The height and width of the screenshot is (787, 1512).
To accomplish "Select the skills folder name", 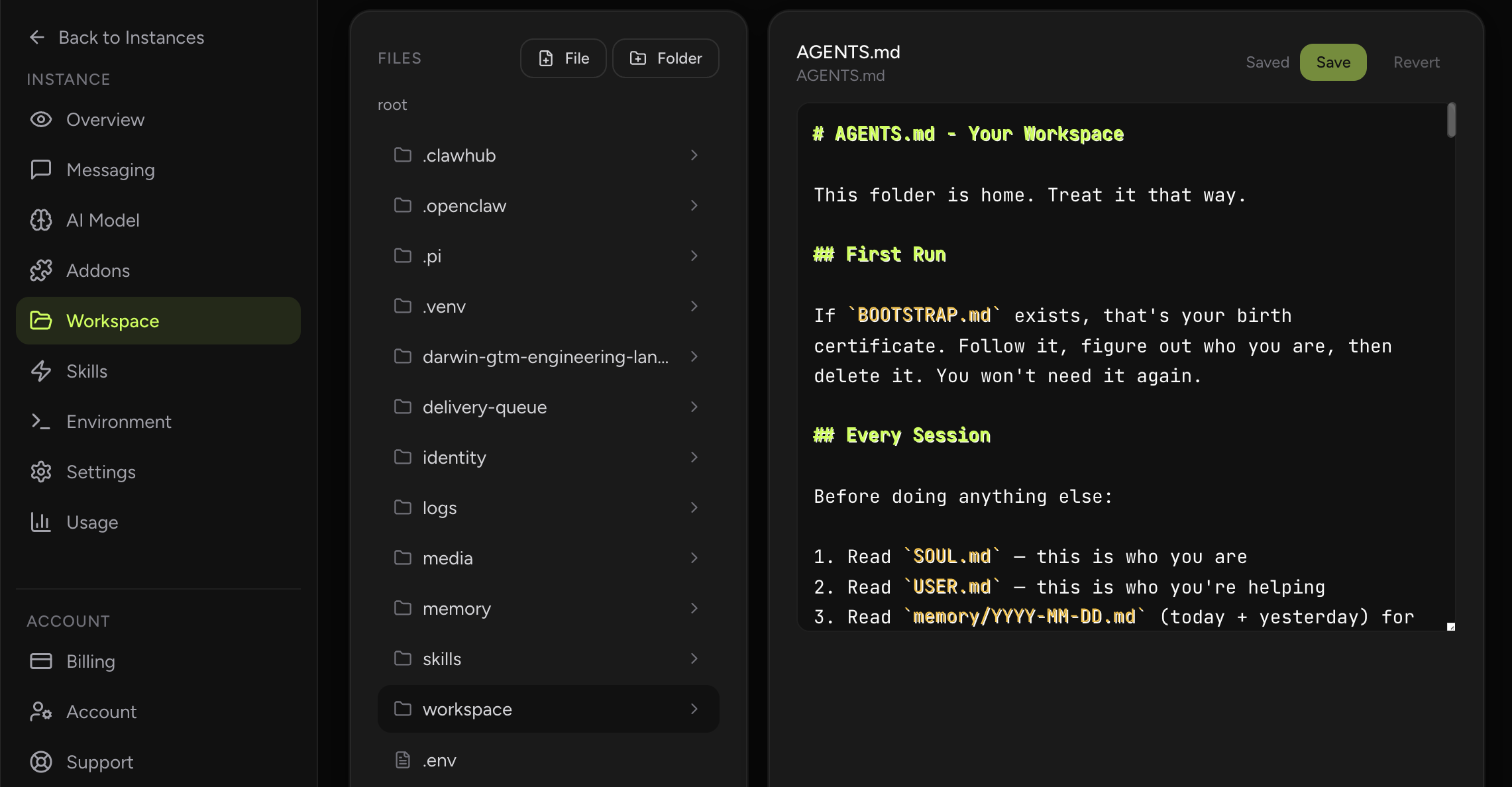I will 442,659.
